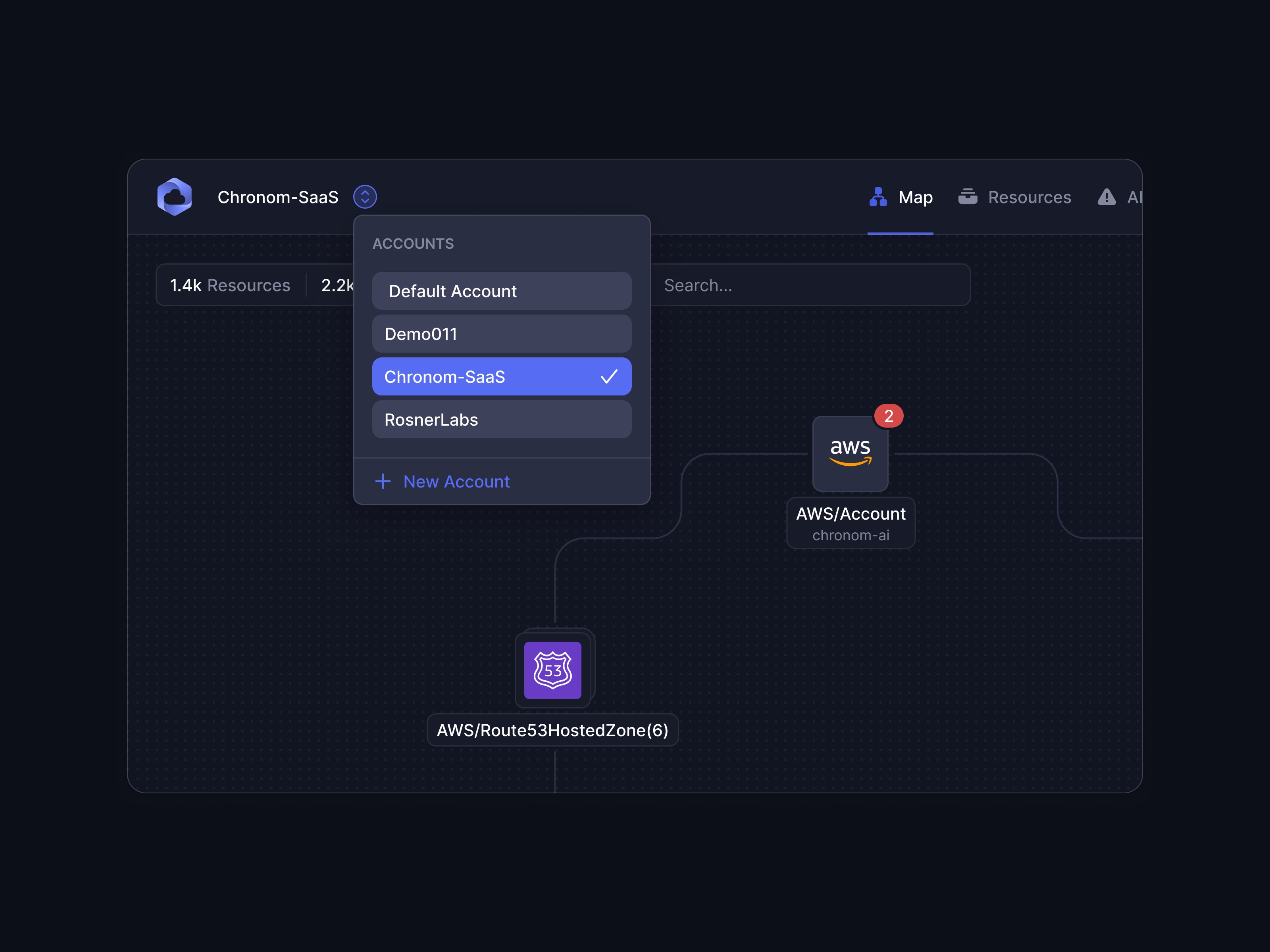The image size is (1270, 952).
Task: Click the alert triangle warning icon
Action: tap(1106, 197)
